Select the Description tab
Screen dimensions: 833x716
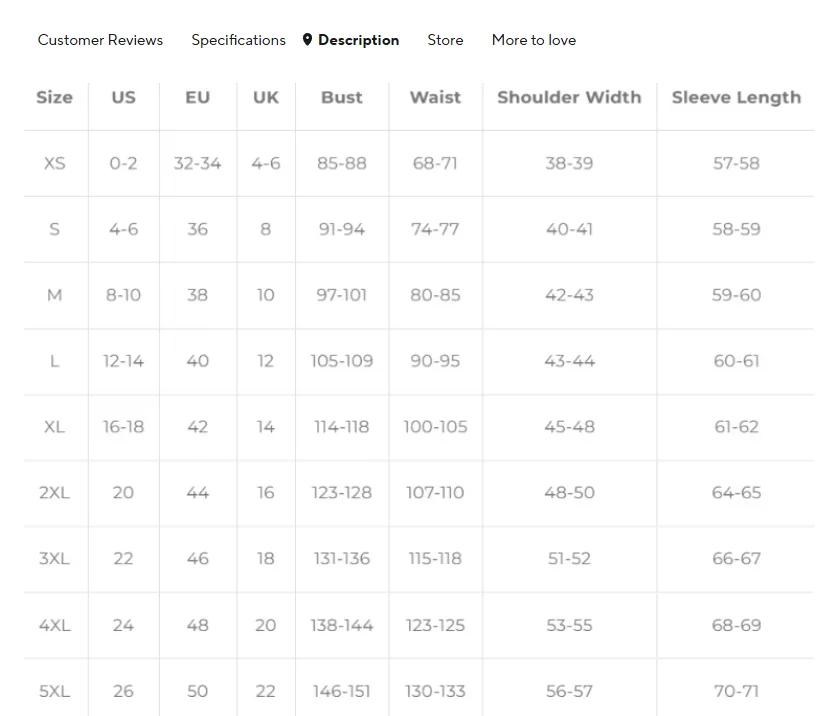359,40
